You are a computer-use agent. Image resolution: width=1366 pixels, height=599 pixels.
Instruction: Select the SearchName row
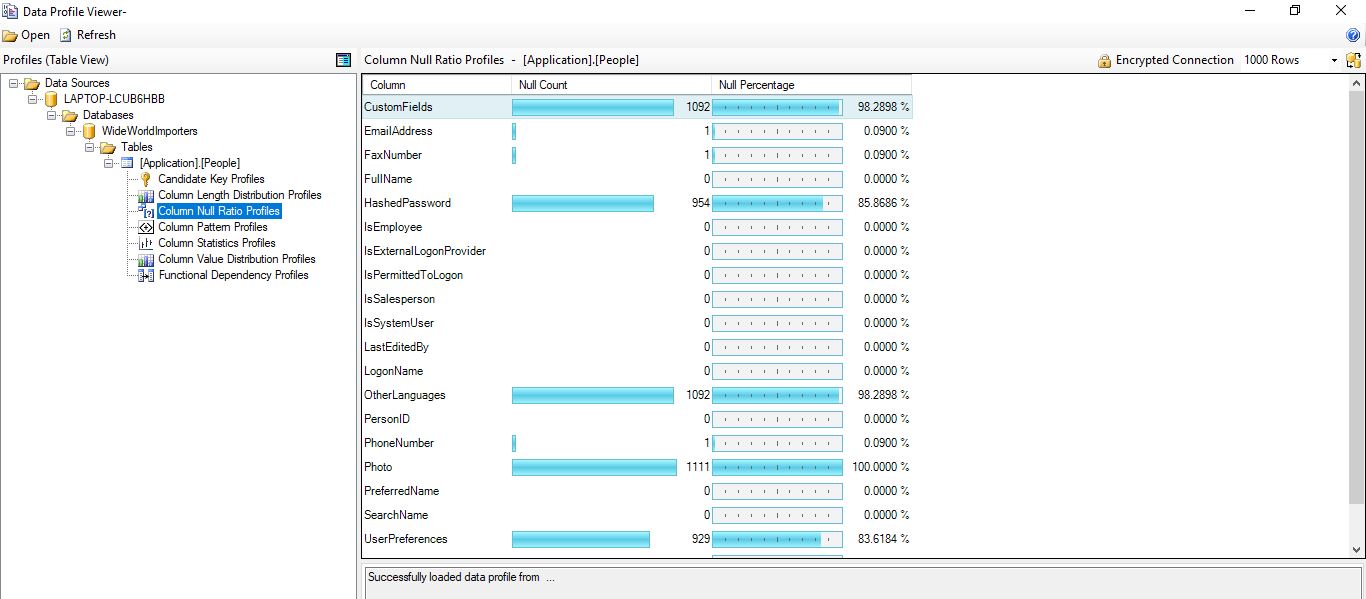[637, 515]
